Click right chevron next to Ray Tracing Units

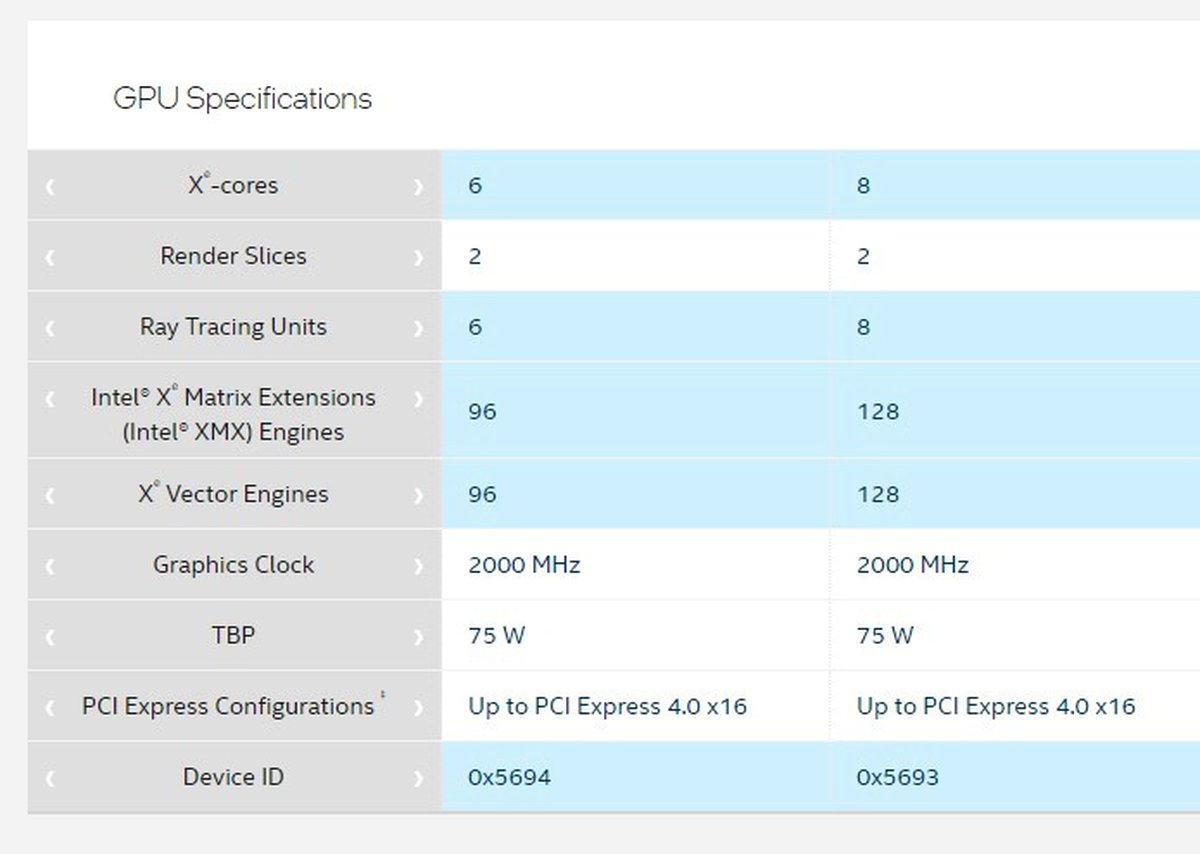click(x=418, y=328)
